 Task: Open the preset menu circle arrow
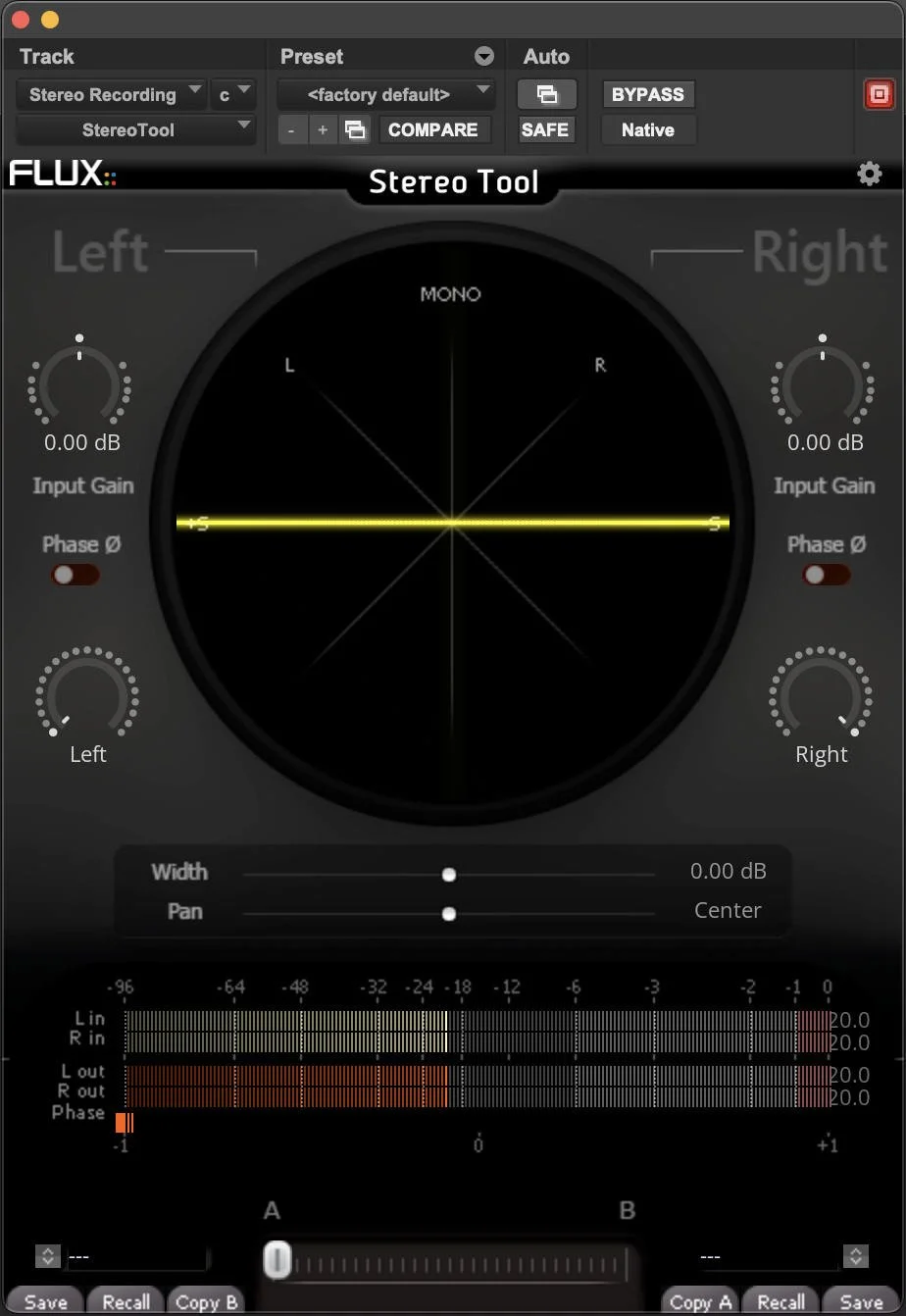pyautogui.click(x=484, y=56)
